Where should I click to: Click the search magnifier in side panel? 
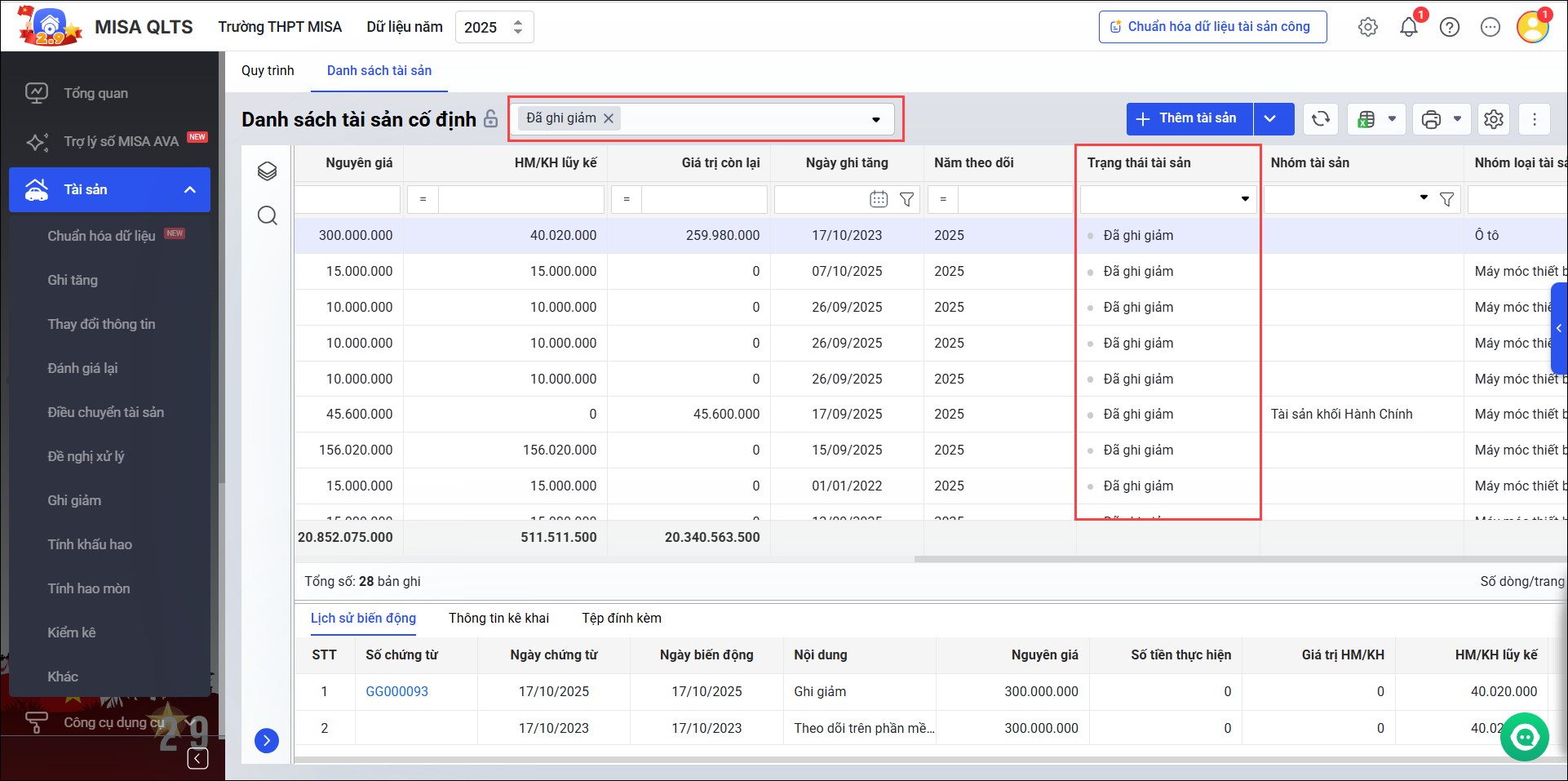tap(268, 215)
